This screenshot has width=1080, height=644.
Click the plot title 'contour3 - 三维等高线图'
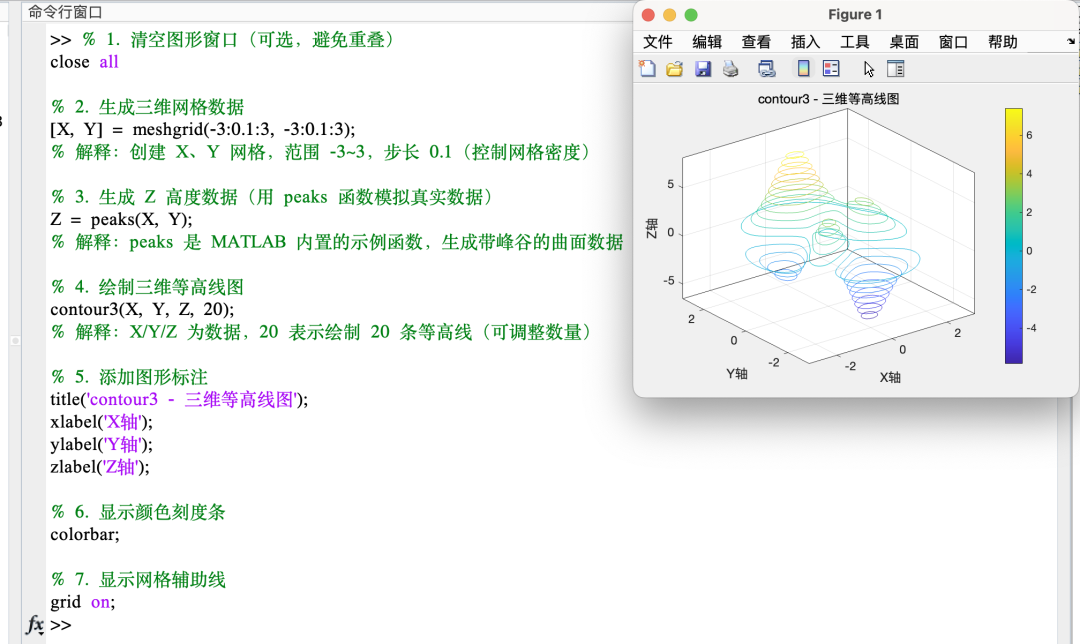click(829, 99)
